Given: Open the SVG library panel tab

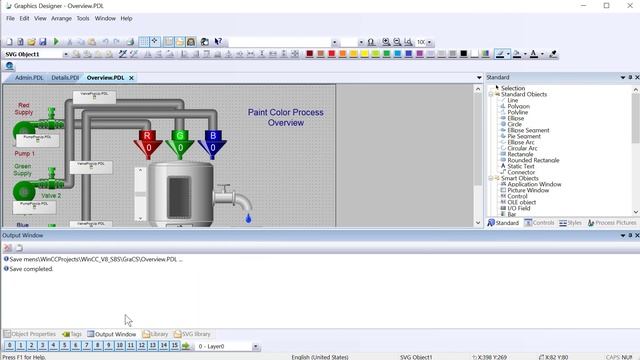Looking at the screenshot, I should click(x=192, y=334).
